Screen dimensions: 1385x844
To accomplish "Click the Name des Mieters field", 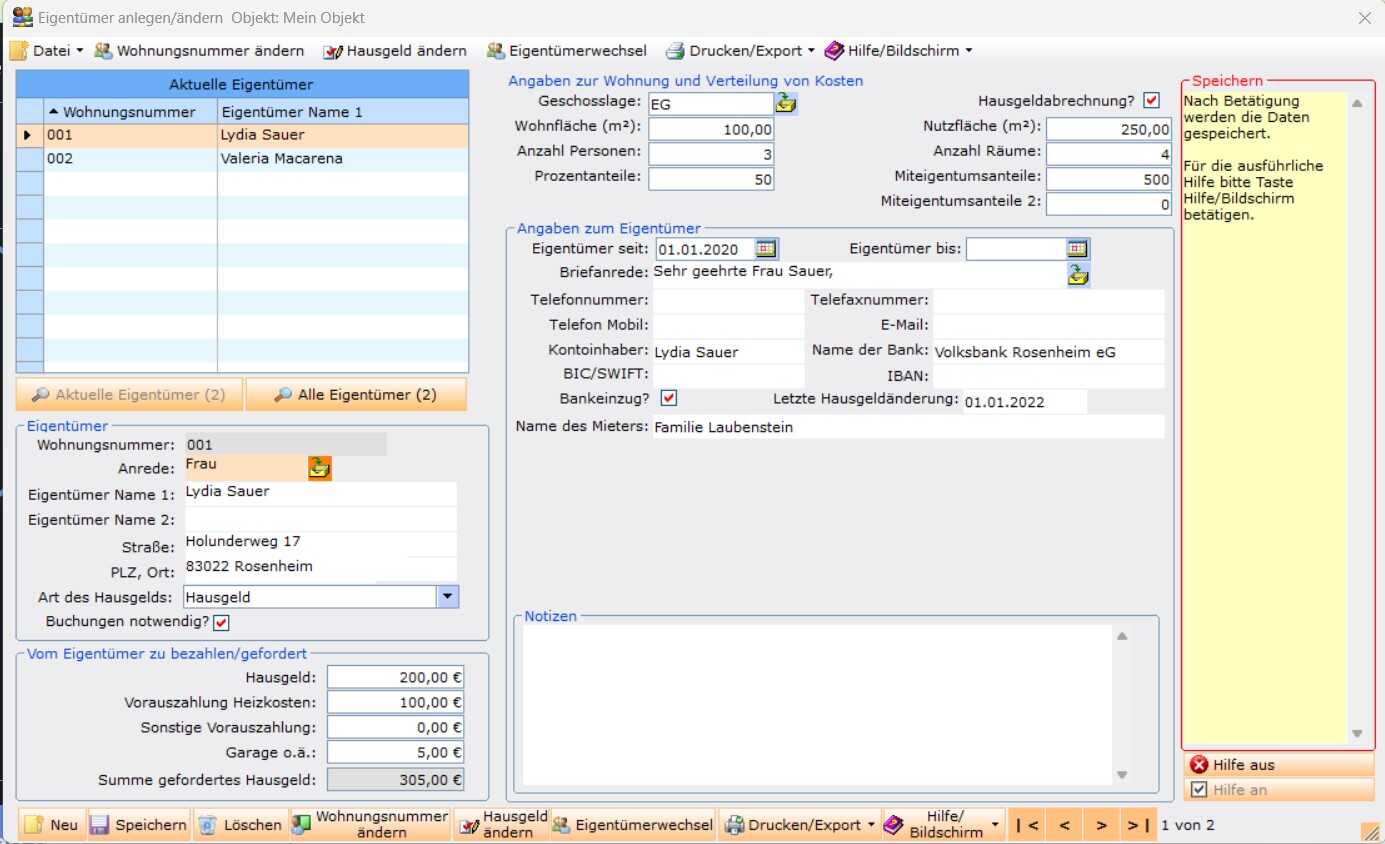I will pyautogui.click(x=908, y=427).
